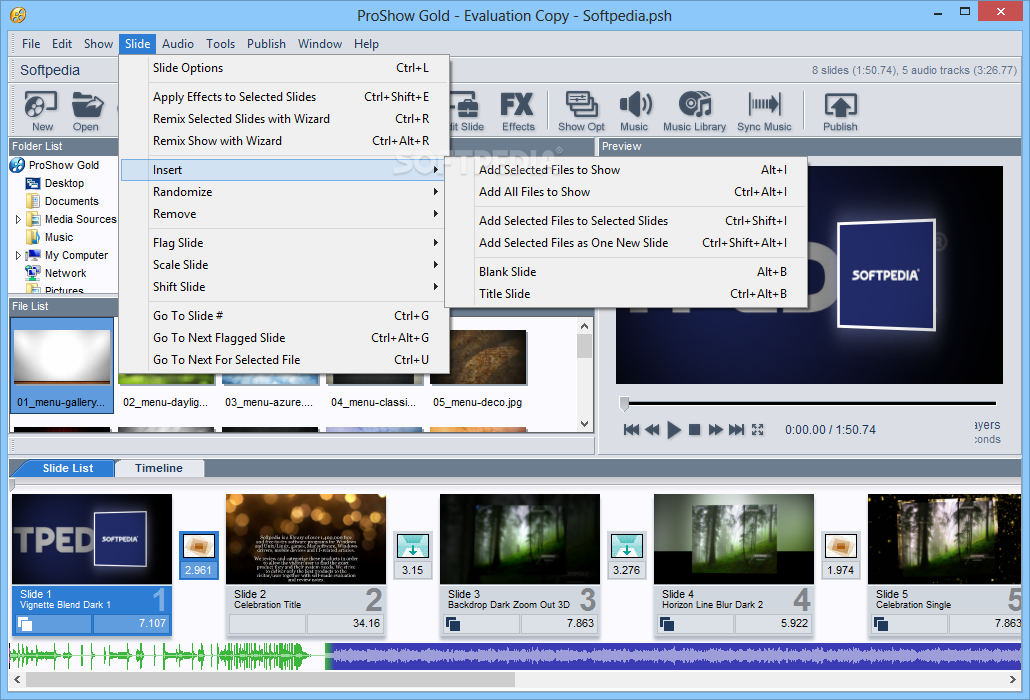Select Go To Slide # entry
This screenshot has width=1030, height=700.
284,316
